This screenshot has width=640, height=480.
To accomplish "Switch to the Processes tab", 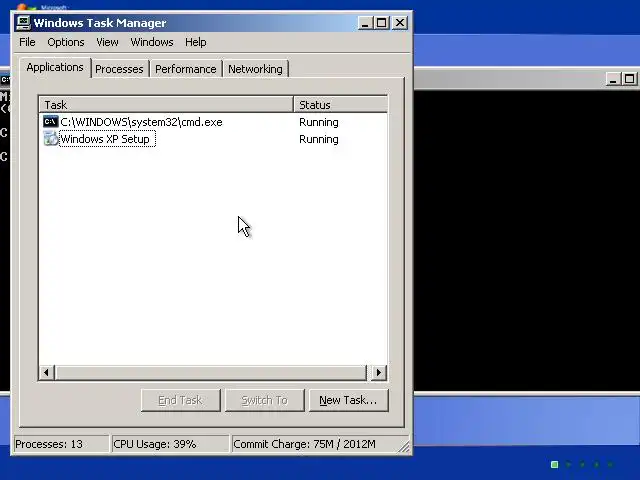I will tap(119, 69).
